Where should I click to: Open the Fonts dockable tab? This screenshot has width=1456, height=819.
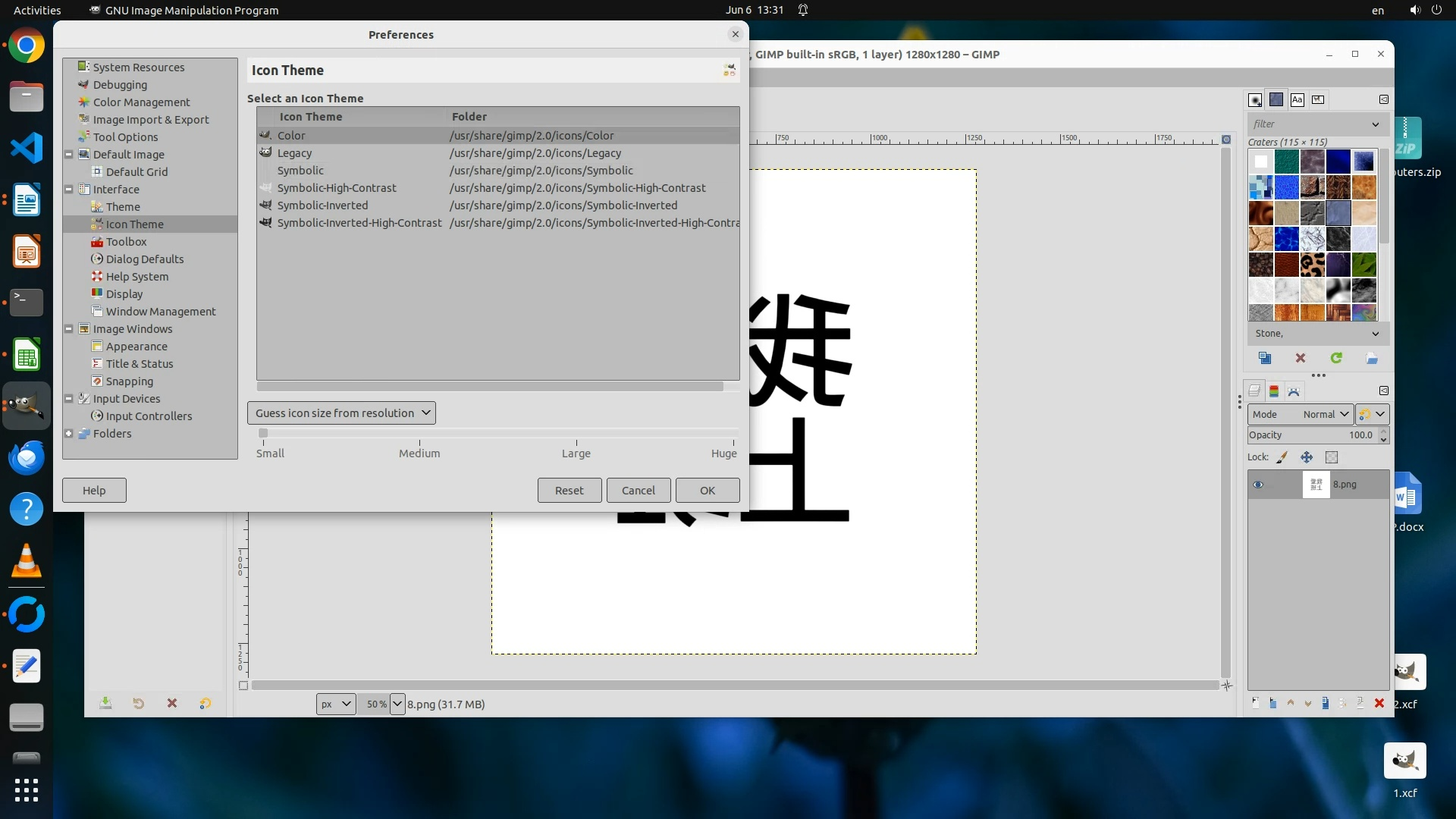tap(1298, 100)
